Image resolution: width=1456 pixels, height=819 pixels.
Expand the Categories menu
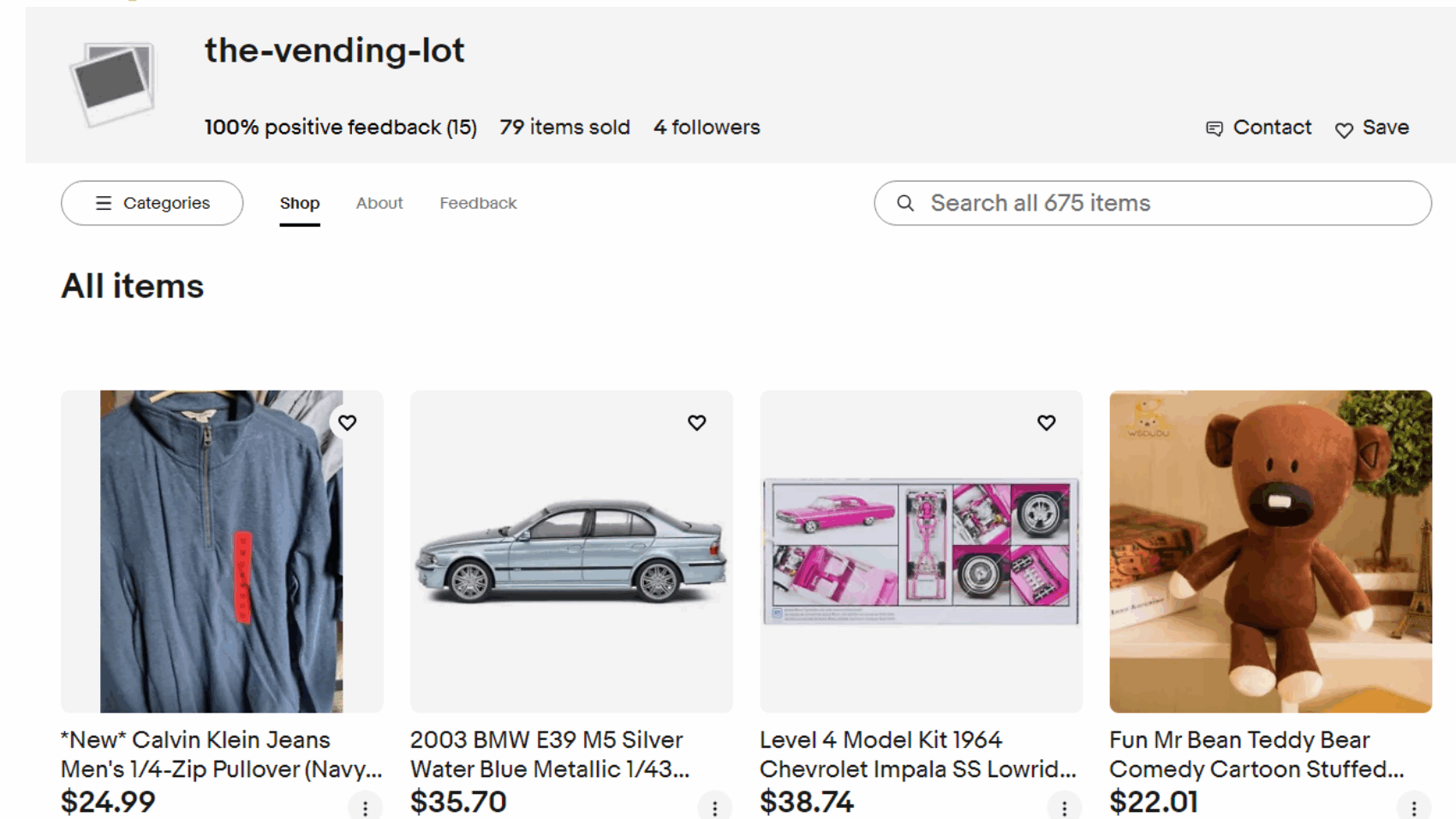coord(152,203)
